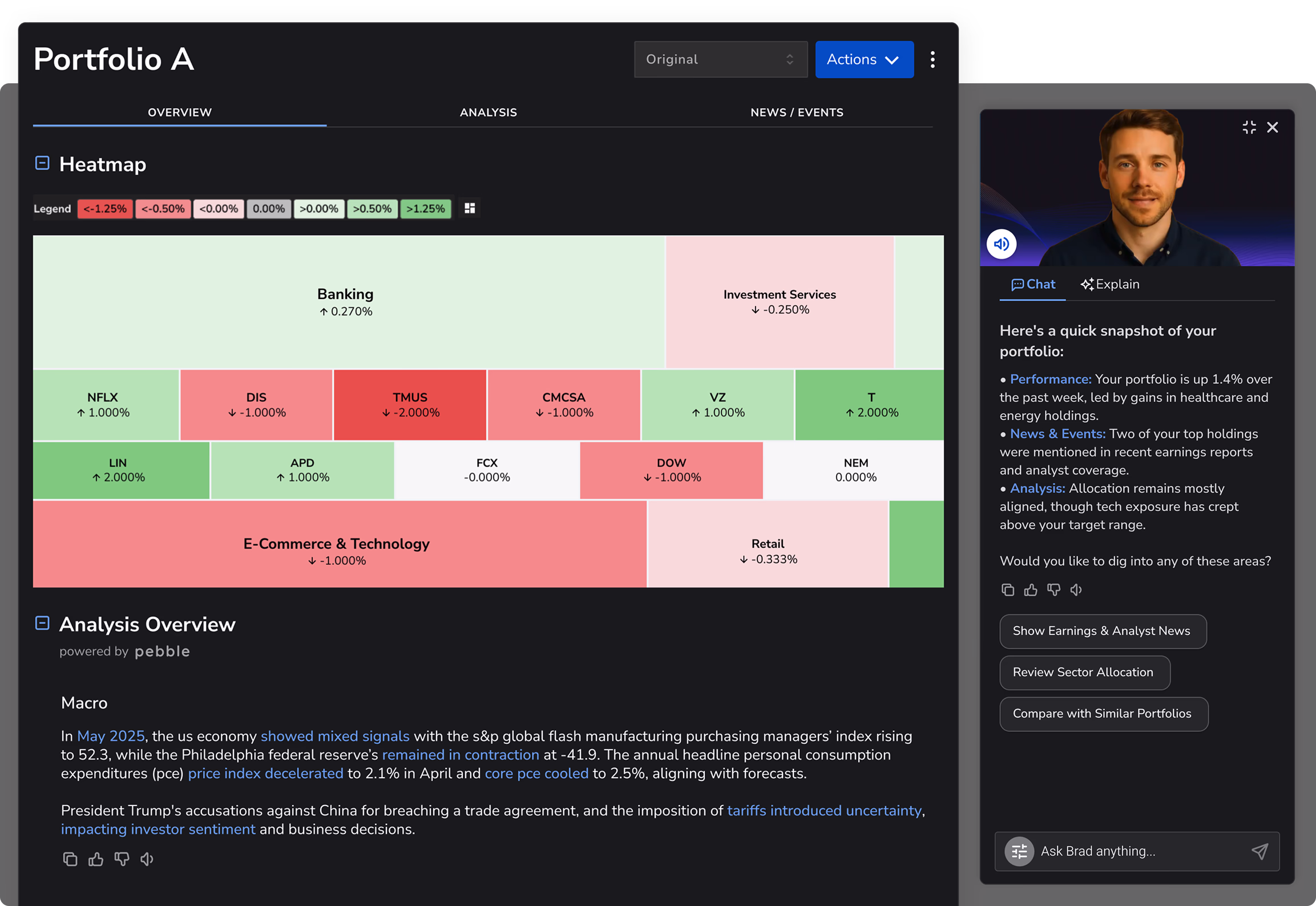The image size is (1316, 906).
Task: Mute the avatar speaker button
Action: tap(1002, 244)
